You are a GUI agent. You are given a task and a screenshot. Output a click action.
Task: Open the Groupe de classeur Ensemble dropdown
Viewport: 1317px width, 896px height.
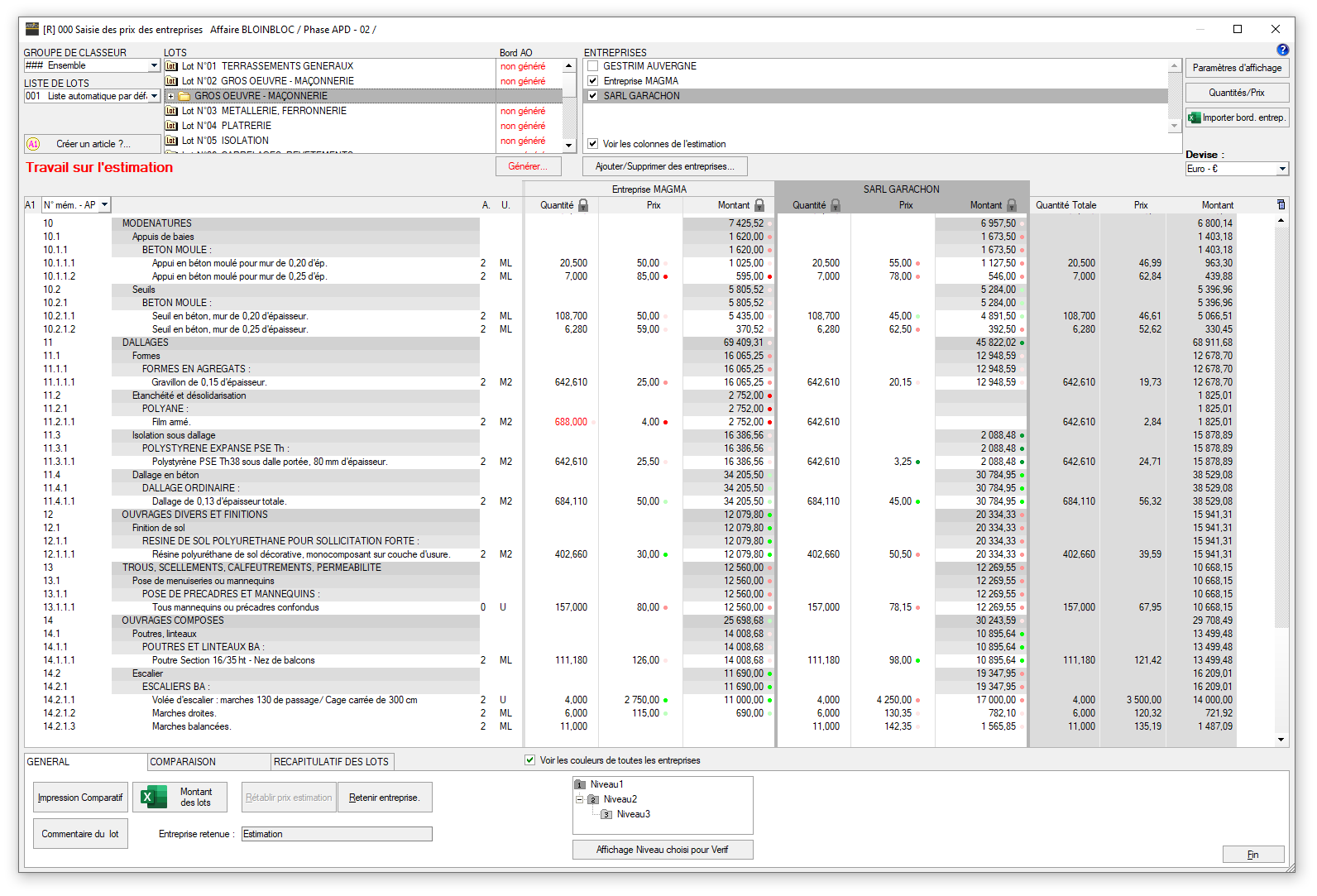tap(154, 65)
